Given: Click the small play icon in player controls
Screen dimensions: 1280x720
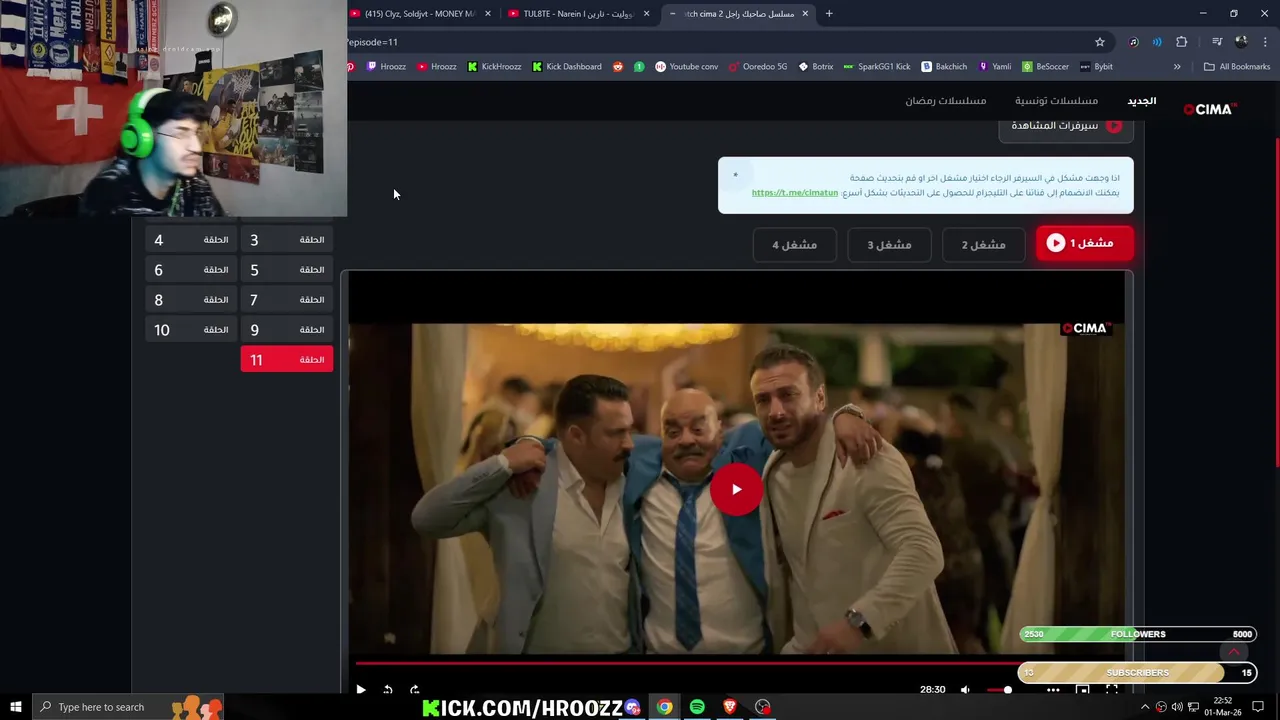Looking at the screenshot, I should pos(361,689).
